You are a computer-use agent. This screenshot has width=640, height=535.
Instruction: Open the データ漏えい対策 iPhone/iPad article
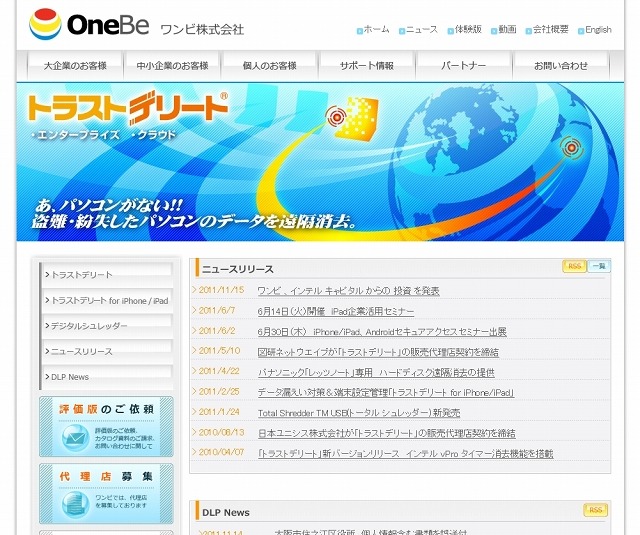(386, 393)
